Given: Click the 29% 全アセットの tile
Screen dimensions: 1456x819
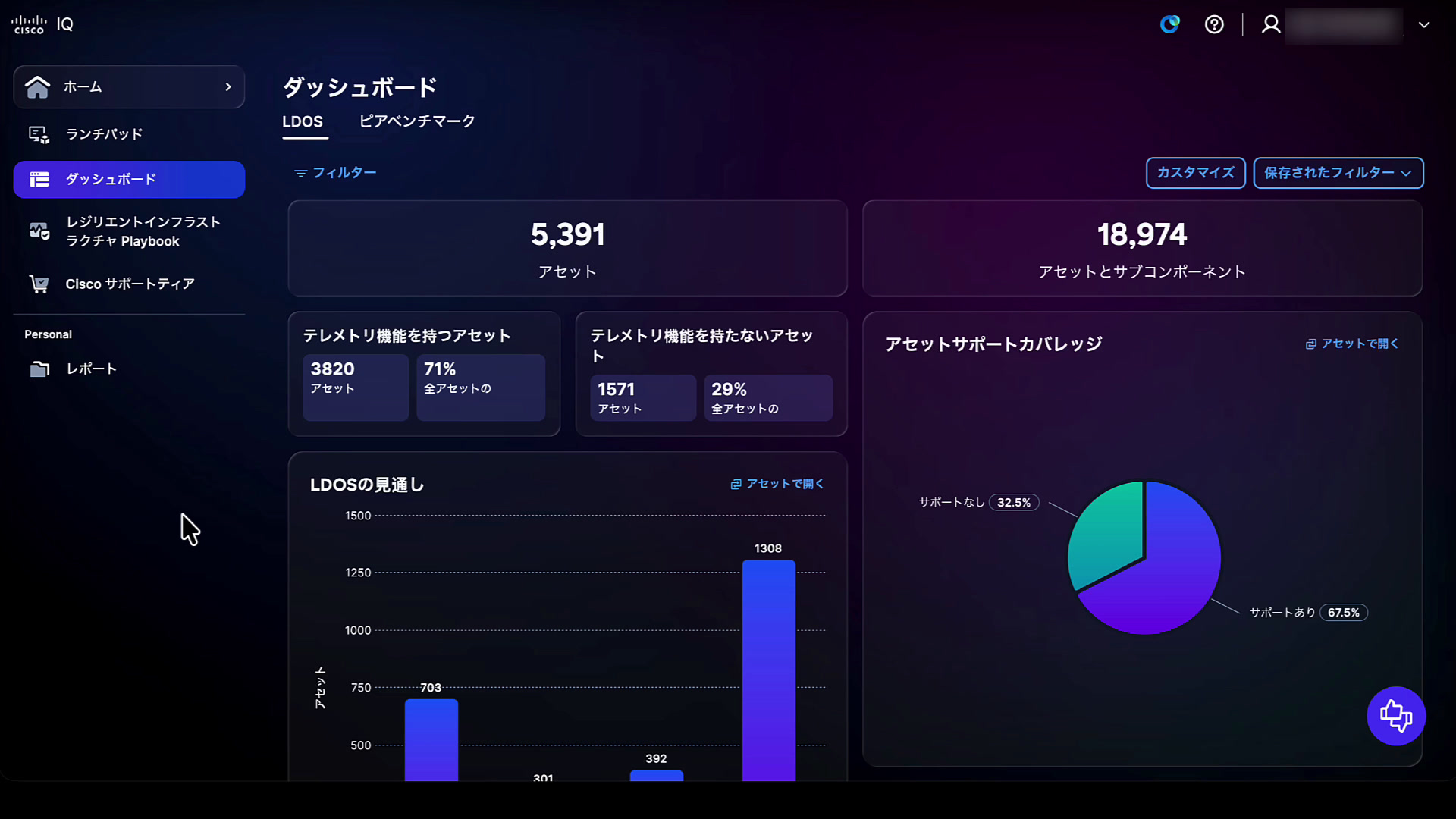Looking at the screenshot, I should 768,397.
